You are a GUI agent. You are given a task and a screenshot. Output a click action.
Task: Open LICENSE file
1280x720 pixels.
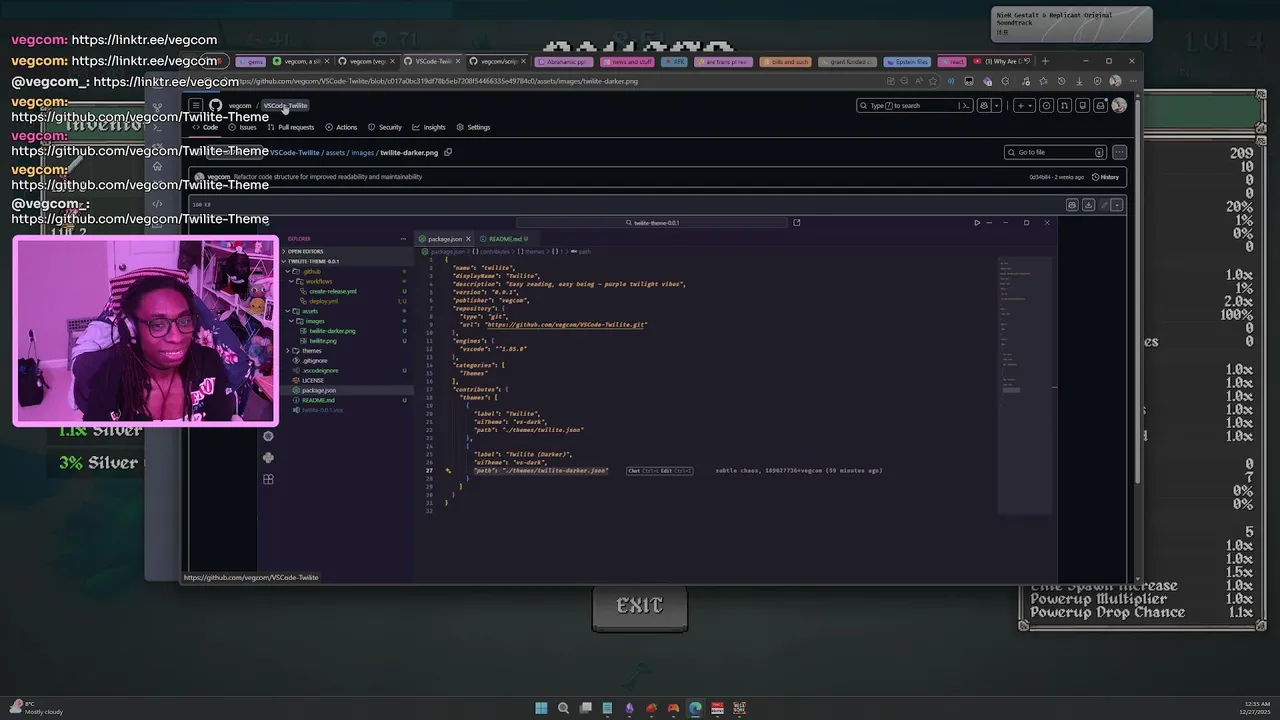click(x=313, y=381)
